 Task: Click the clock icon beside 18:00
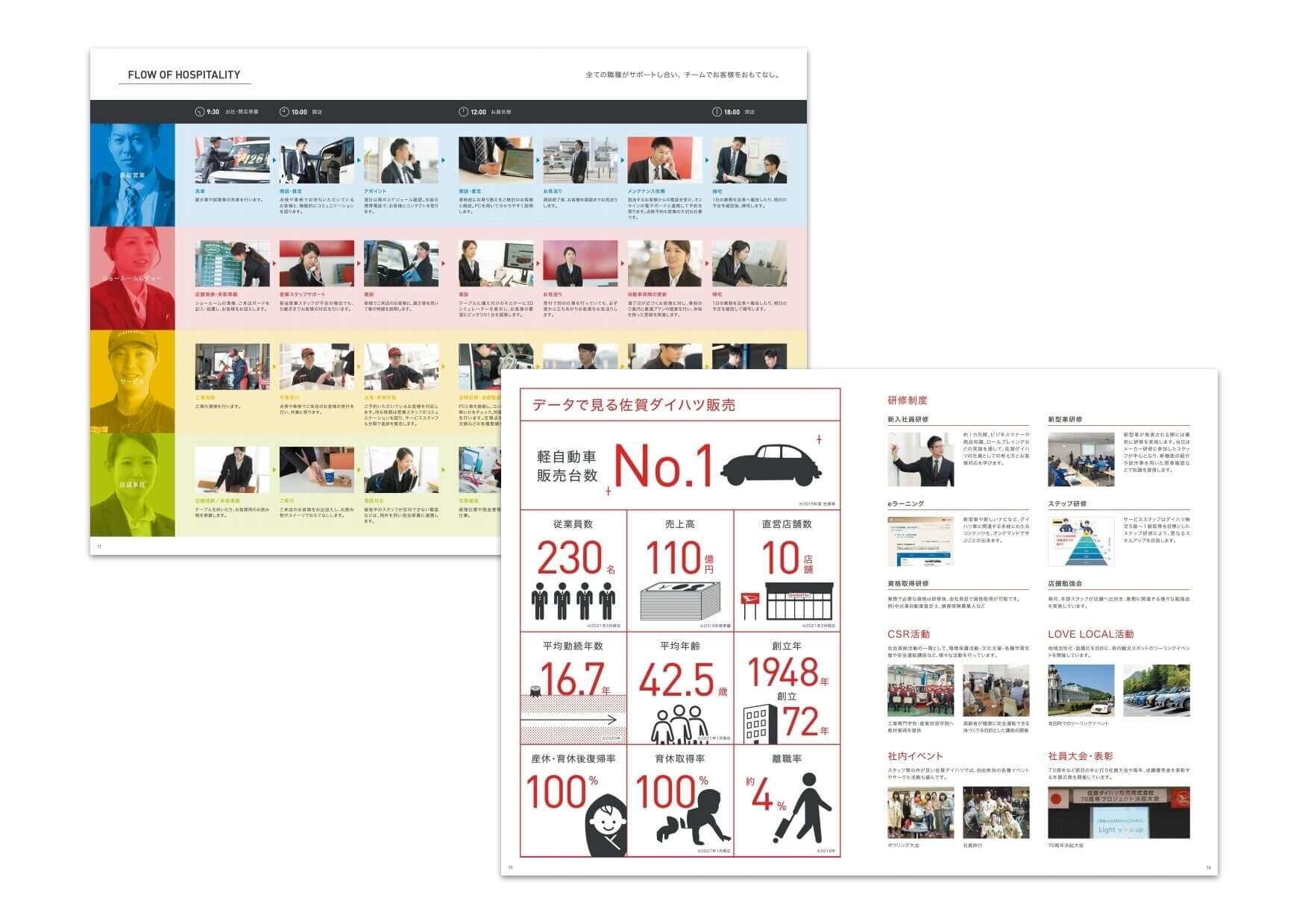pos(717,112)
